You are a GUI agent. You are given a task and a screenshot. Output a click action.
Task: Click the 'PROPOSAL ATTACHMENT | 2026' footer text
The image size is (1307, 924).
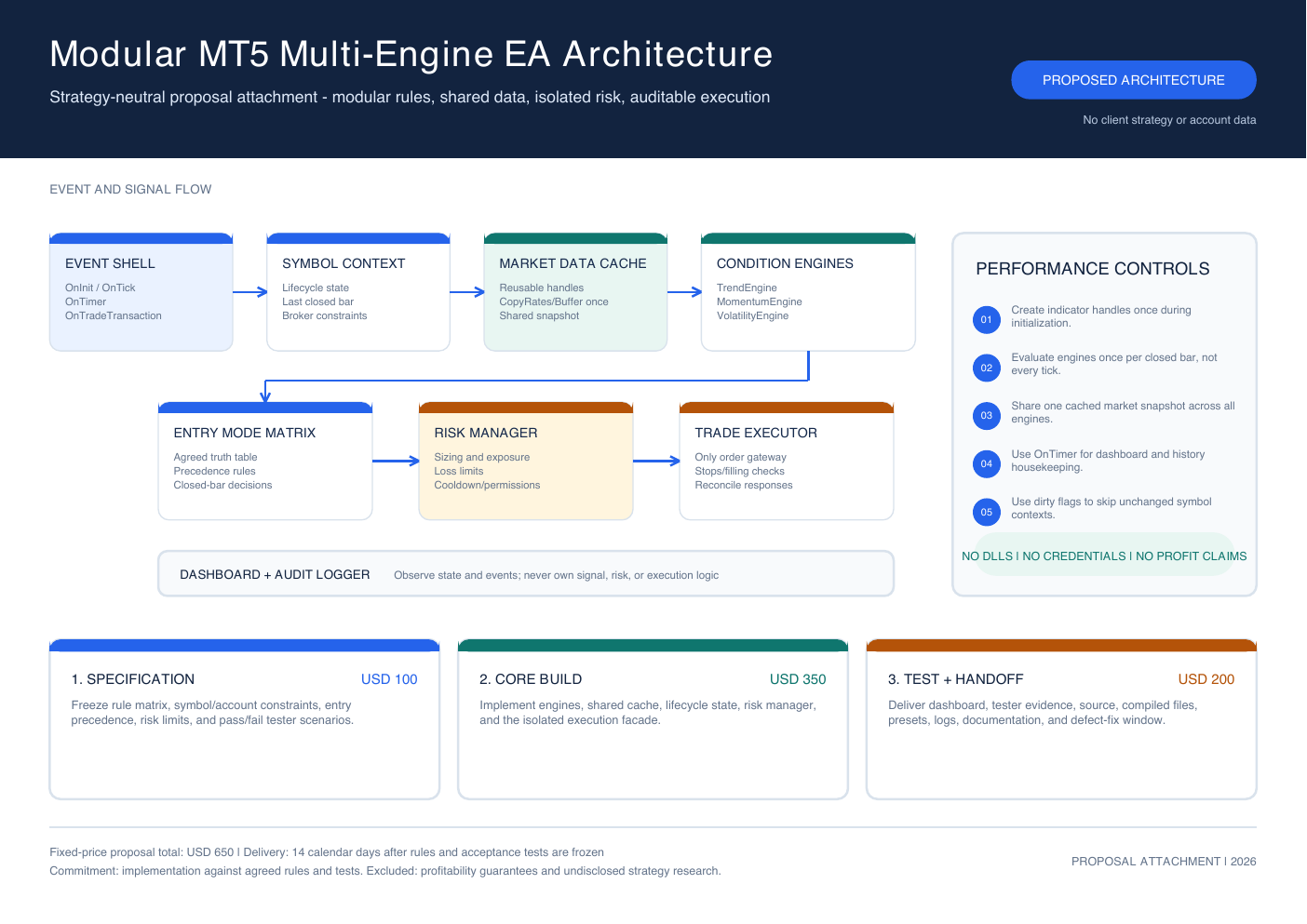[x=1164, y=862]
